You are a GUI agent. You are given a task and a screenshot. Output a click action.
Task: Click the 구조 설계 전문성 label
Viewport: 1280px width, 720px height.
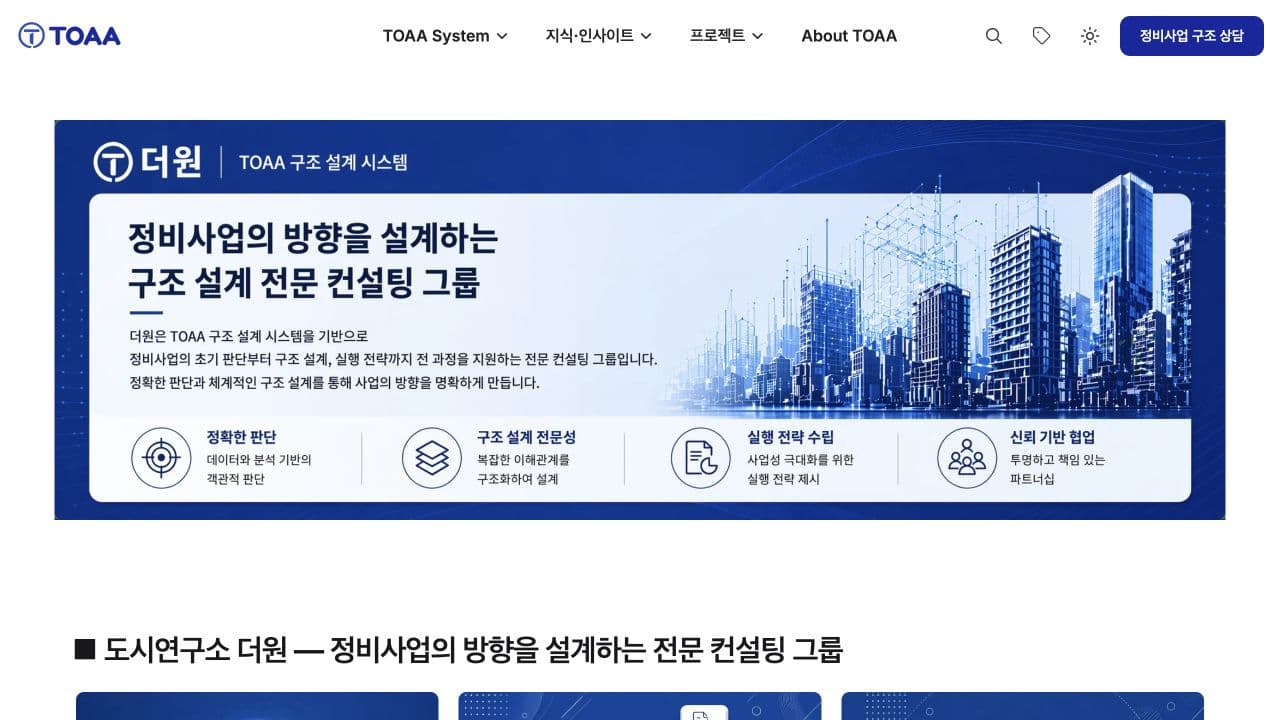coord(527,437)
